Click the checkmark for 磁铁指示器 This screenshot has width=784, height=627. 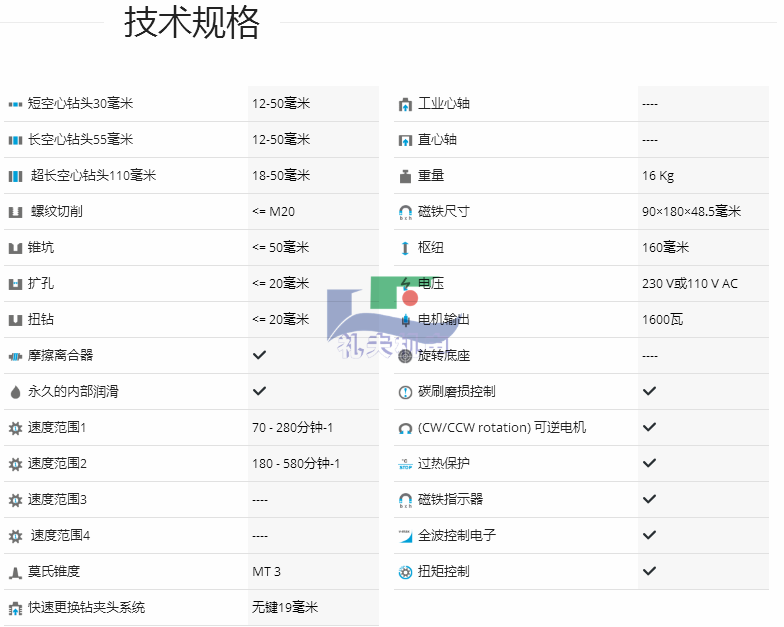pos(649,499)
